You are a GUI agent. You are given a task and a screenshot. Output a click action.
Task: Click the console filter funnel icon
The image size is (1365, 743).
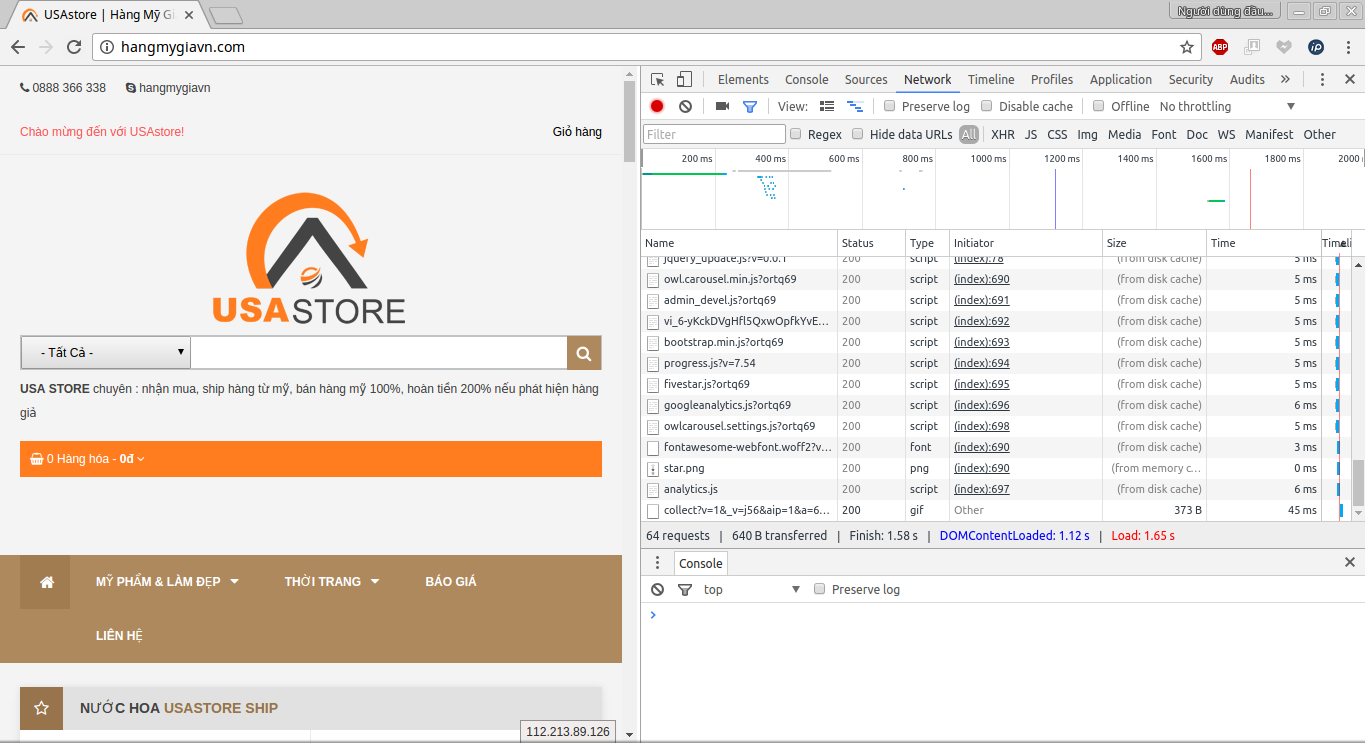pos(685,590)
